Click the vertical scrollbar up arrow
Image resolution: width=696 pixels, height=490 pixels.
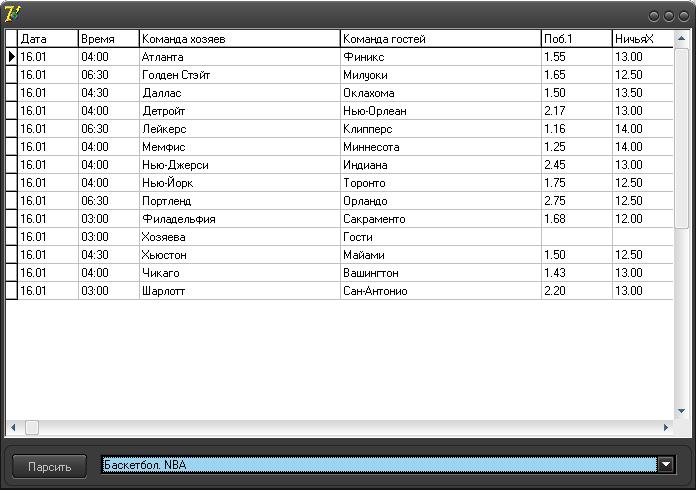coord(682,37)
